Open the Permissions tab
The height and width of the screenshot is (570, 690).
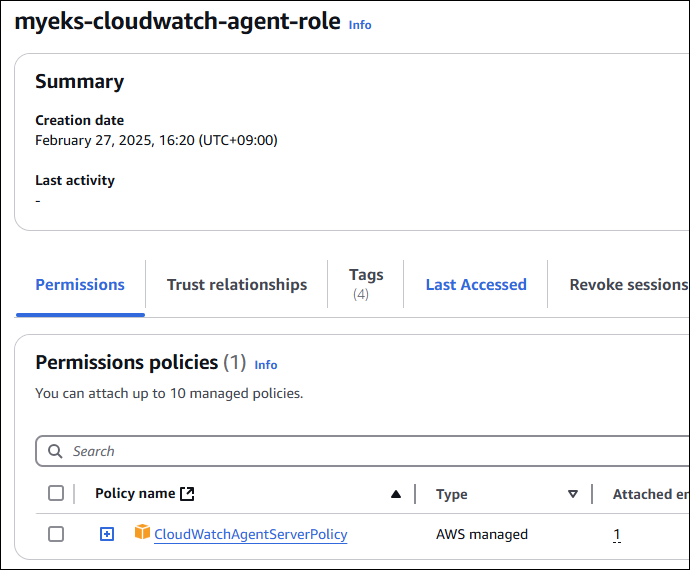tap(80, 285)
